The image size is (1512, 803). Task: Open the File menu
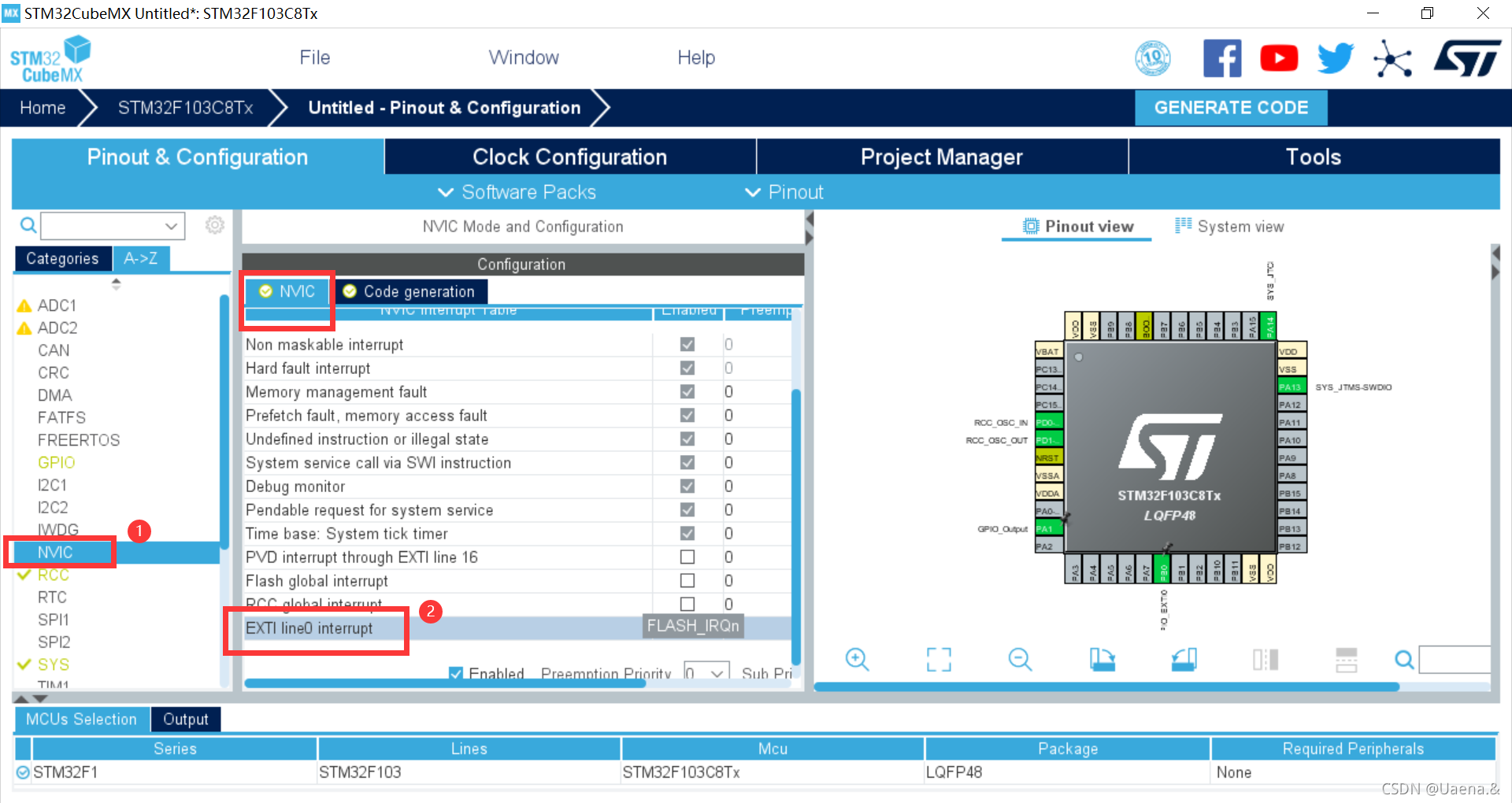[x=315, y=57]
